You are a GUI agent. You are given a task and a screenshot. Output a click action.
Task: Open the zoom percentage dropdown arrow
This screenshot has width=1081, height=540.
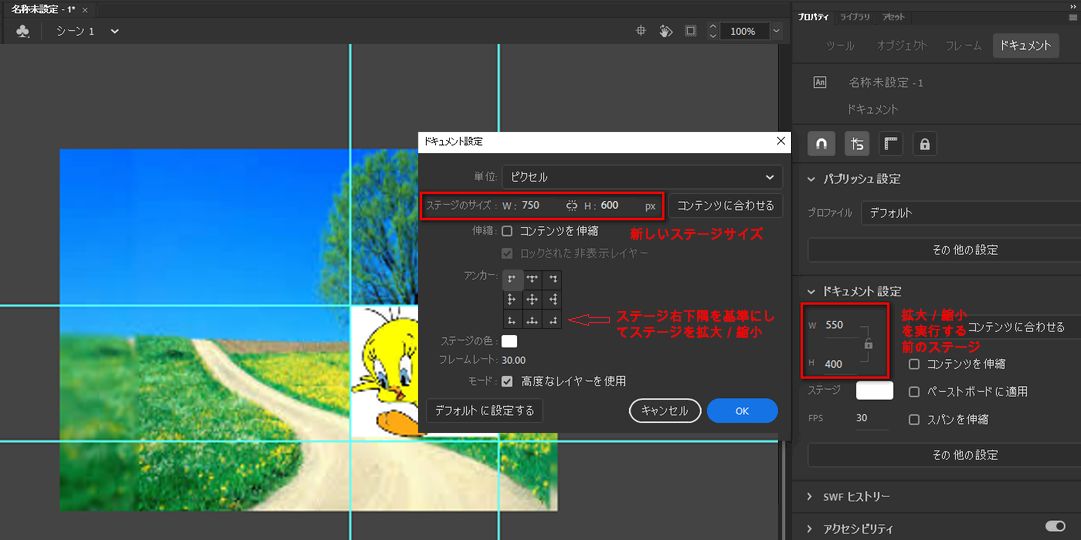[777, 31]
